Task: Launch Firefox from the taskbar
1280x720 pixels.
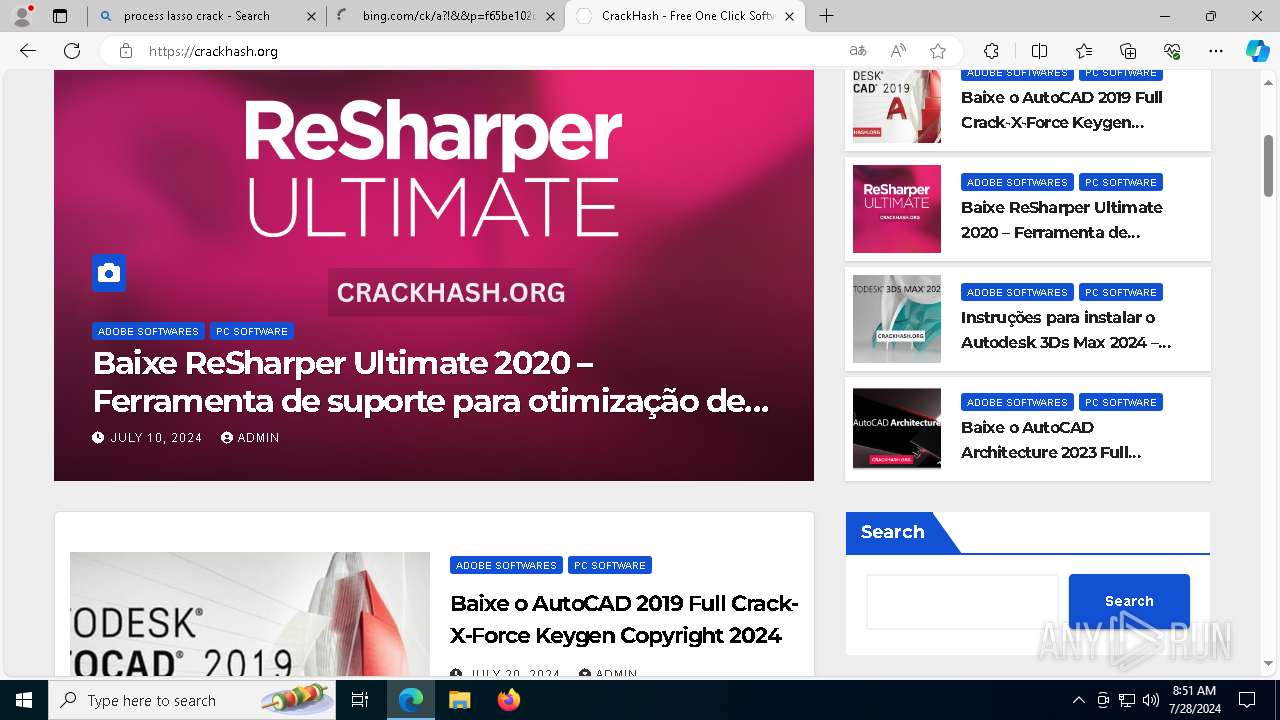Action: click(509, 700)
